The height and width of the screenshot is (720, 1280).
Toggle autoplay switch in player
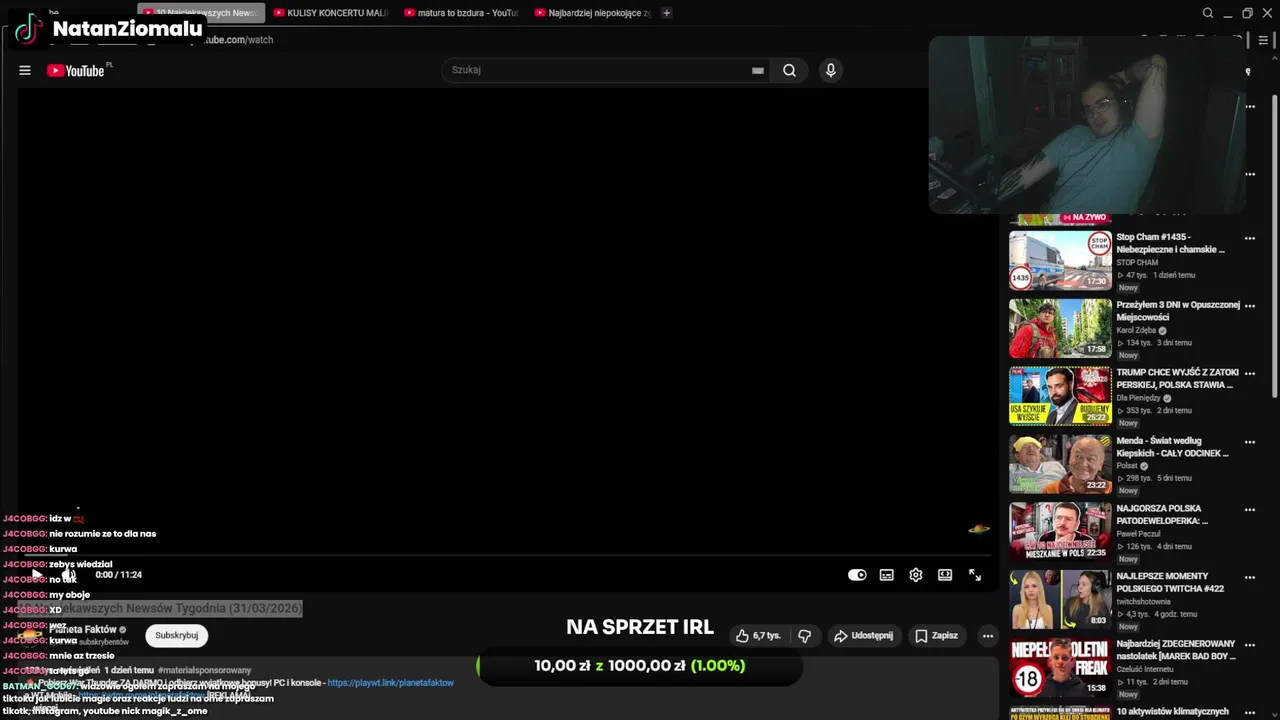pyautogui.click(x=857, y=575)
